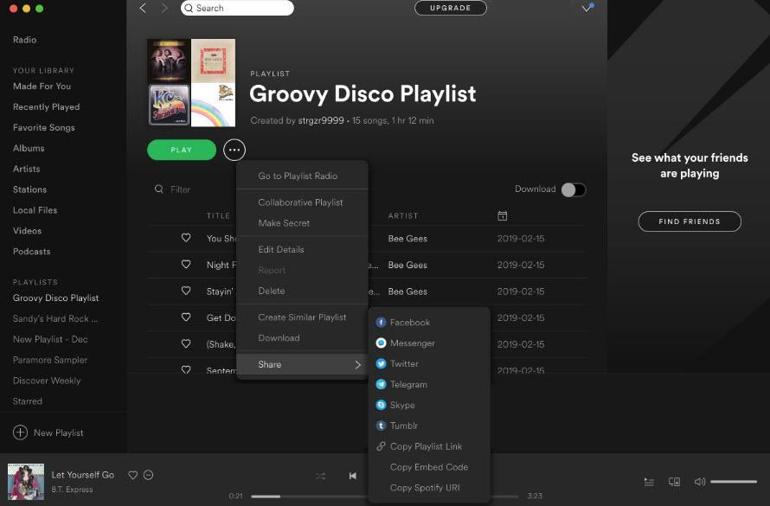770x506 pixels.
Task: Sort by the ARTIST column header
Action: pyautogui.click(x=403, y=216)
